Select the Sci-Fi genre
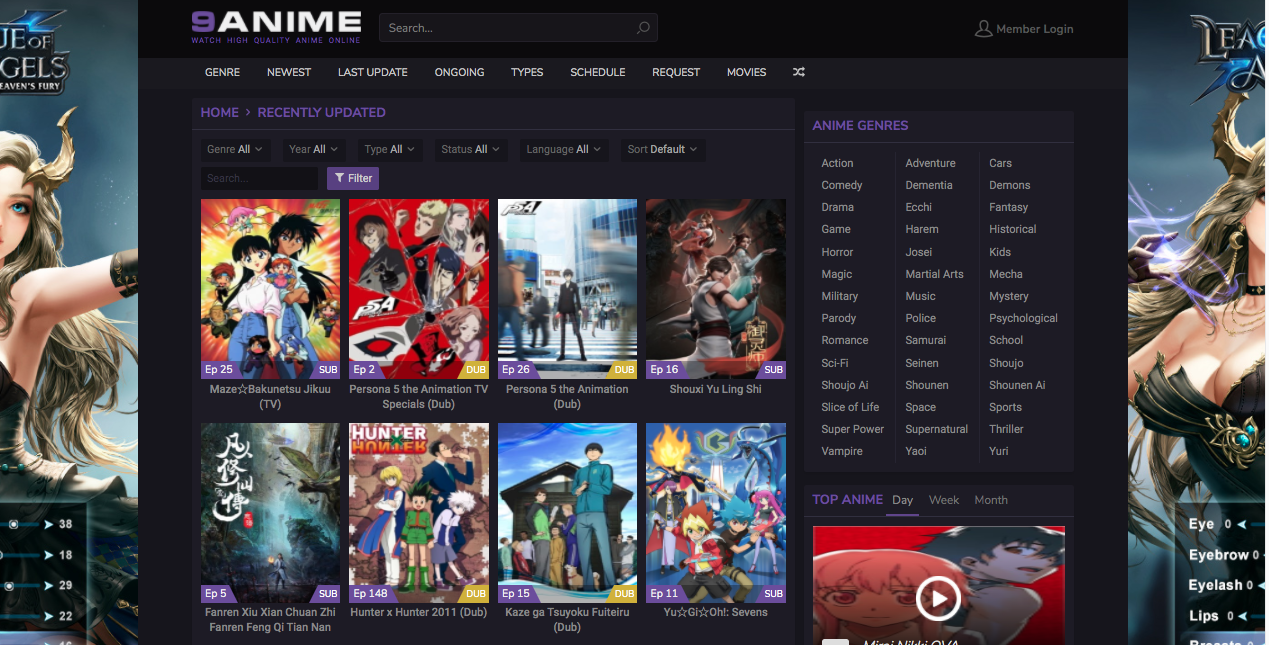This screenshot has height=645, width=1269. pyautogui.click(x=835, y=363)
